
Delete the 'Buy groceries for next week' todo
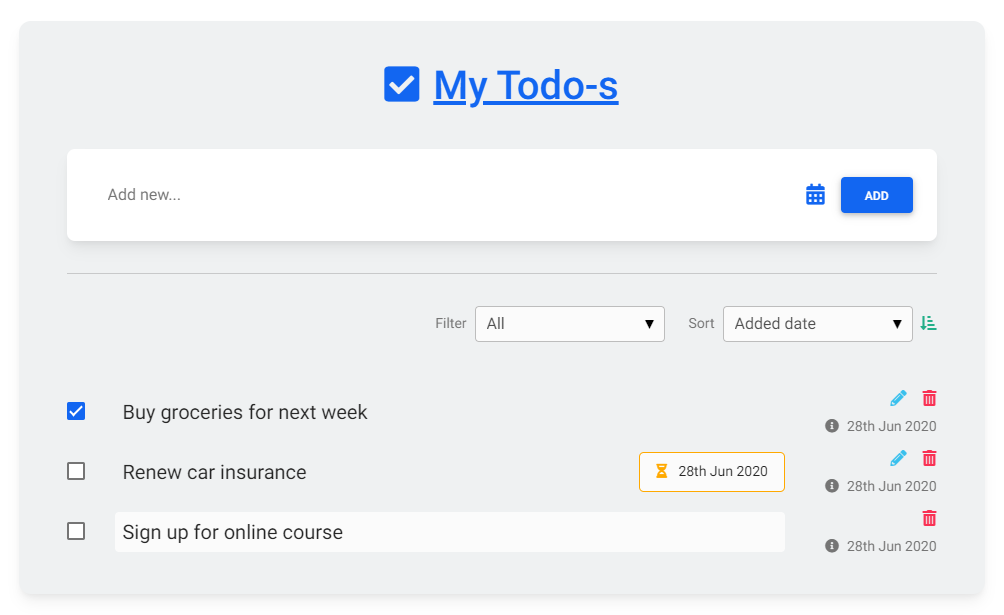pos(929,398)
